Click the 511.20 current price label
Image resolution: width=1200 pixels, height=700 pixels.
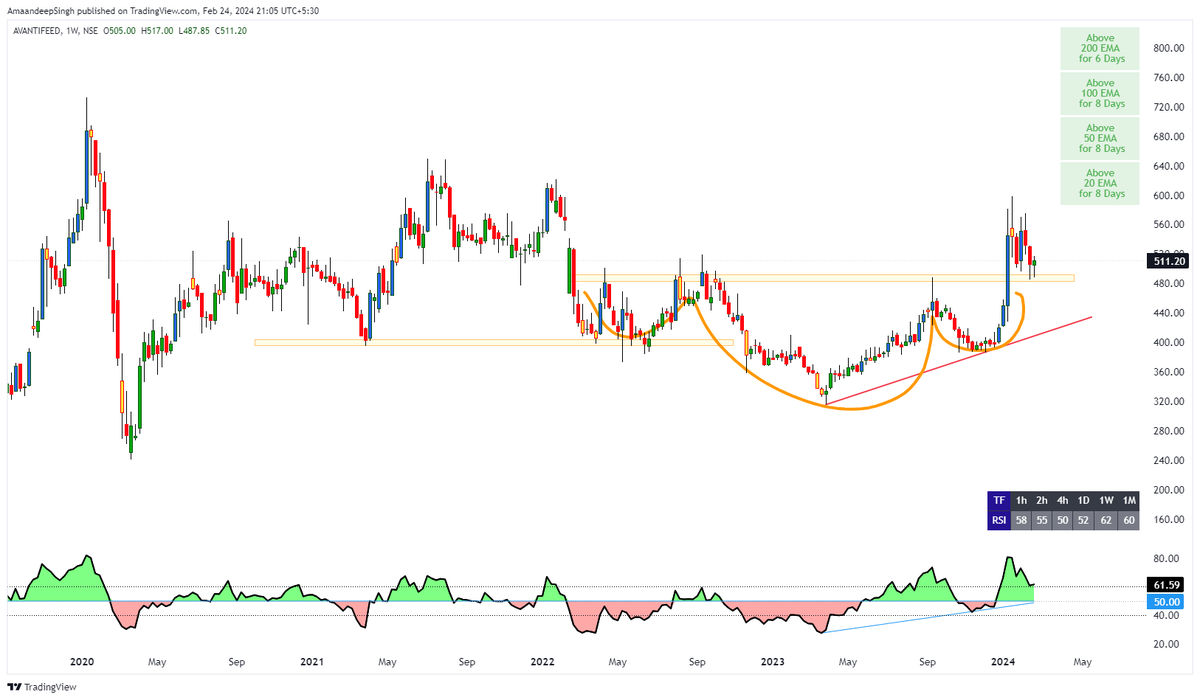[1166, 261]
